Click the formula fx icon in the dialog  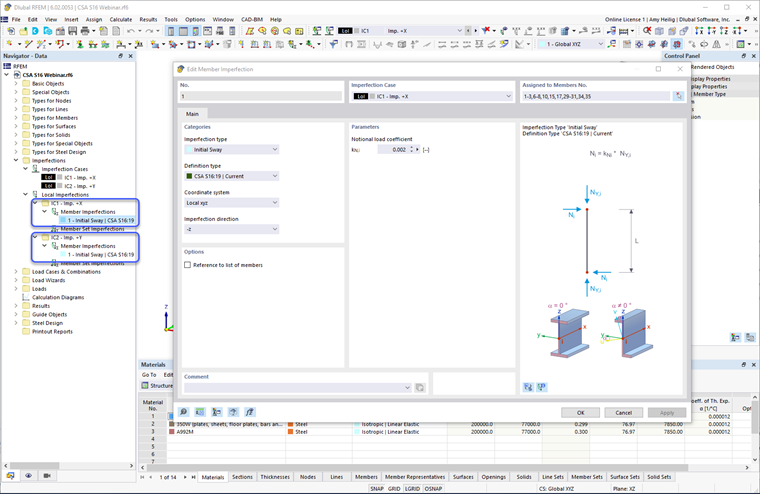tap(249, 412)
